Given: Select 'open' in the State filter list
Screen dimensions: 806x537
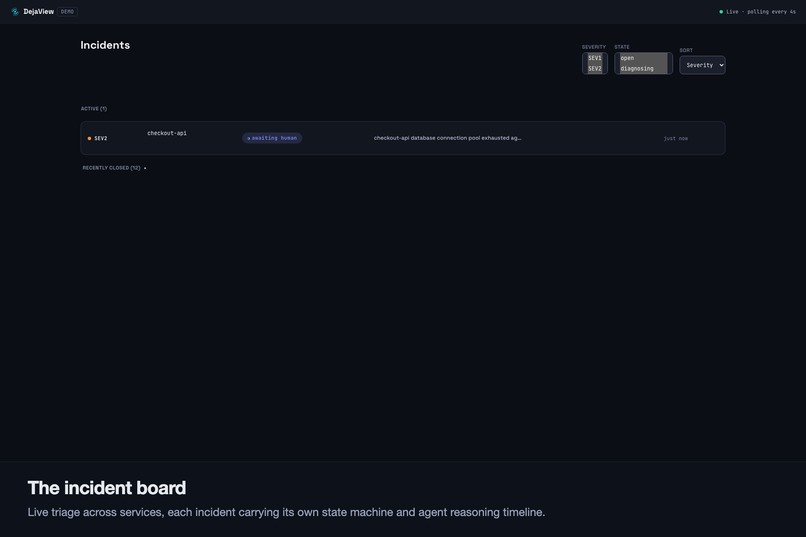Looking at the screenshot, I should click(x=643, y=58).
